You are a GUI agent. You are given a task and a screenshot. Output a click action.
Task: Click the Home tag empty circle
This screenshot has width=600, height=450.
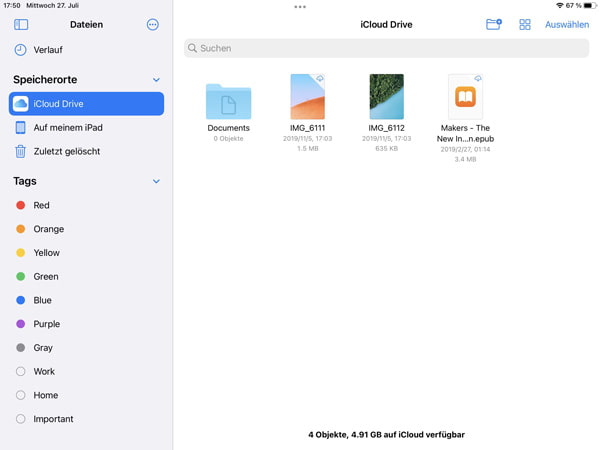pos(21,395)
